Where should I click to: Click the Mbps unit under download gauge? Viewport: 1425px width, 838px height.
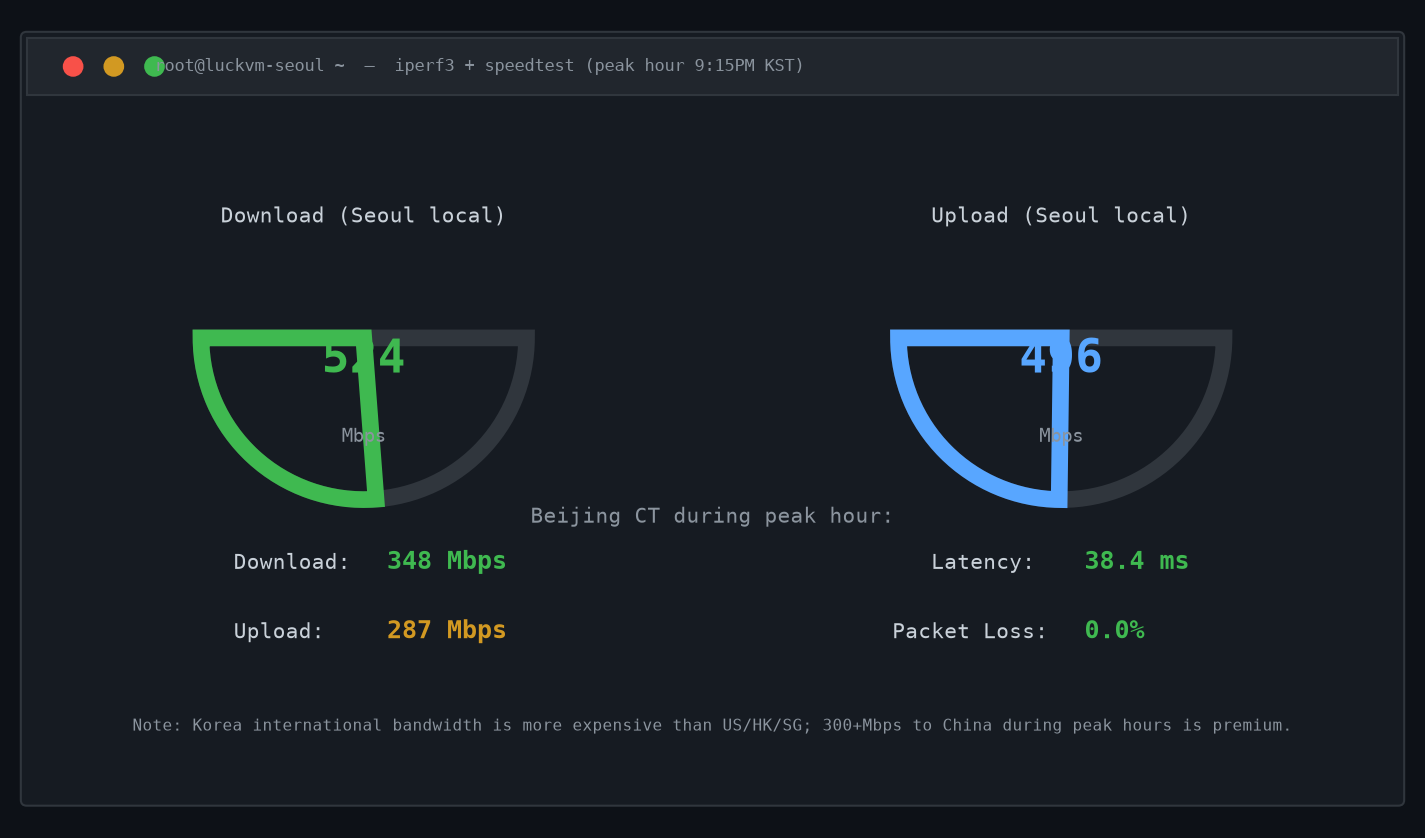click(363, 436)
